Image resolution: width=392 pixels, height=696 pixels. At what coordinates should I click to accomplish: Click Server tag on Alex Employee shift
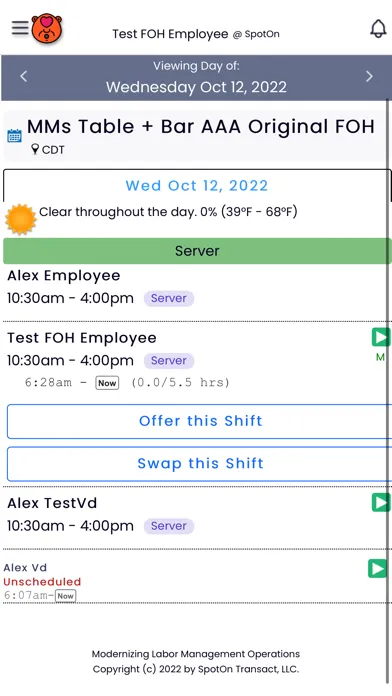pyautogui.click(x=169, y=298)
